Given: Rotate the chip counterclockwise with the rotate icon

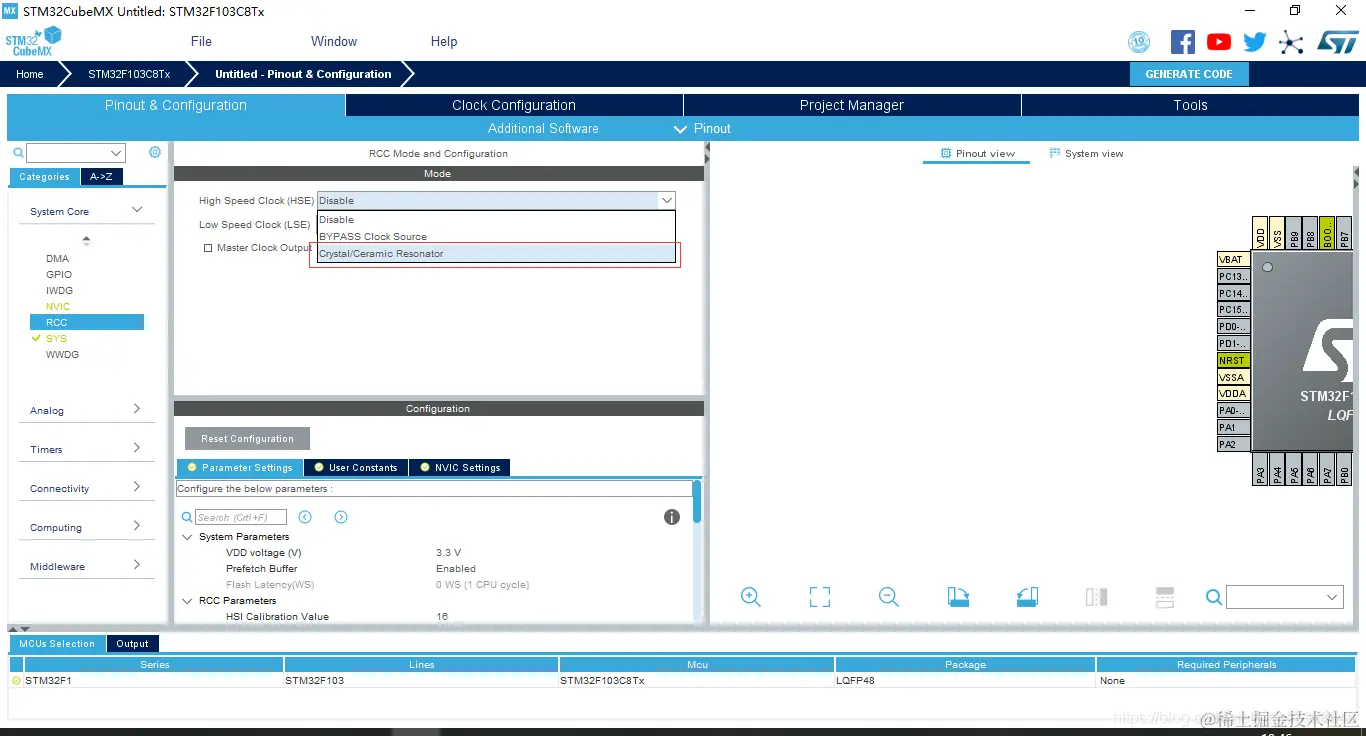Looking at the screenshot, I should click(1027, 597).
